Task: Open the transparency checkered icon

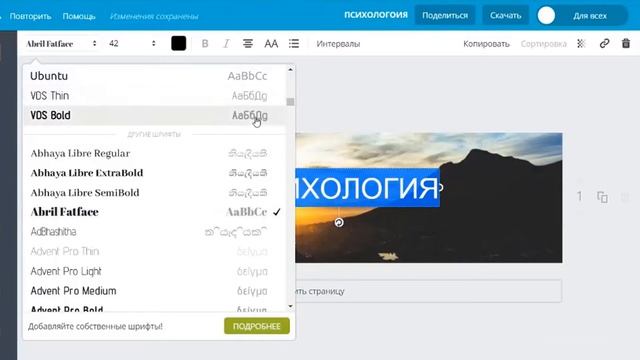Action: click(581, 44)
